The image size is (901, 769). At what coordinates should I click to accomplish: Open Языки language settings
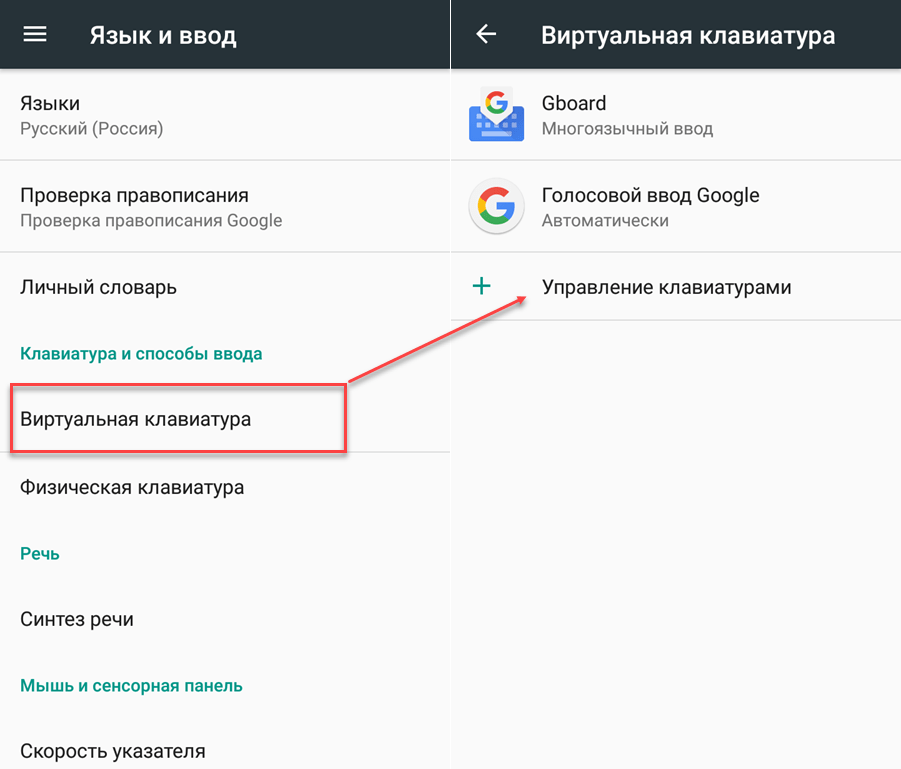coord(225,115)
